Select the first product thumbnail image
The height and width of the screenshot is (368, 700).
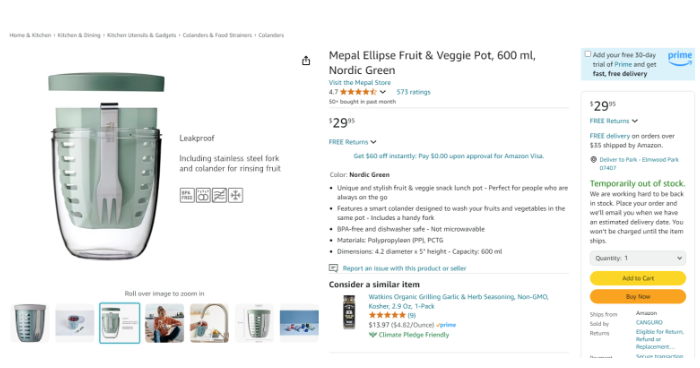coord(30,323)
